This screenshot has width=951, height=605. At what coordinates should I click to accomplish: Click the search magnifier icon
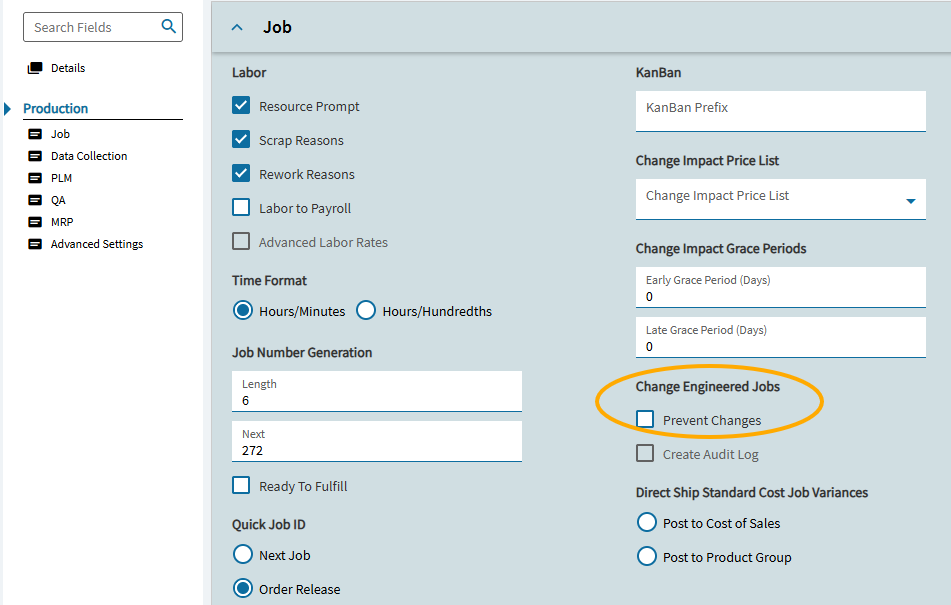tap(169, 27)
